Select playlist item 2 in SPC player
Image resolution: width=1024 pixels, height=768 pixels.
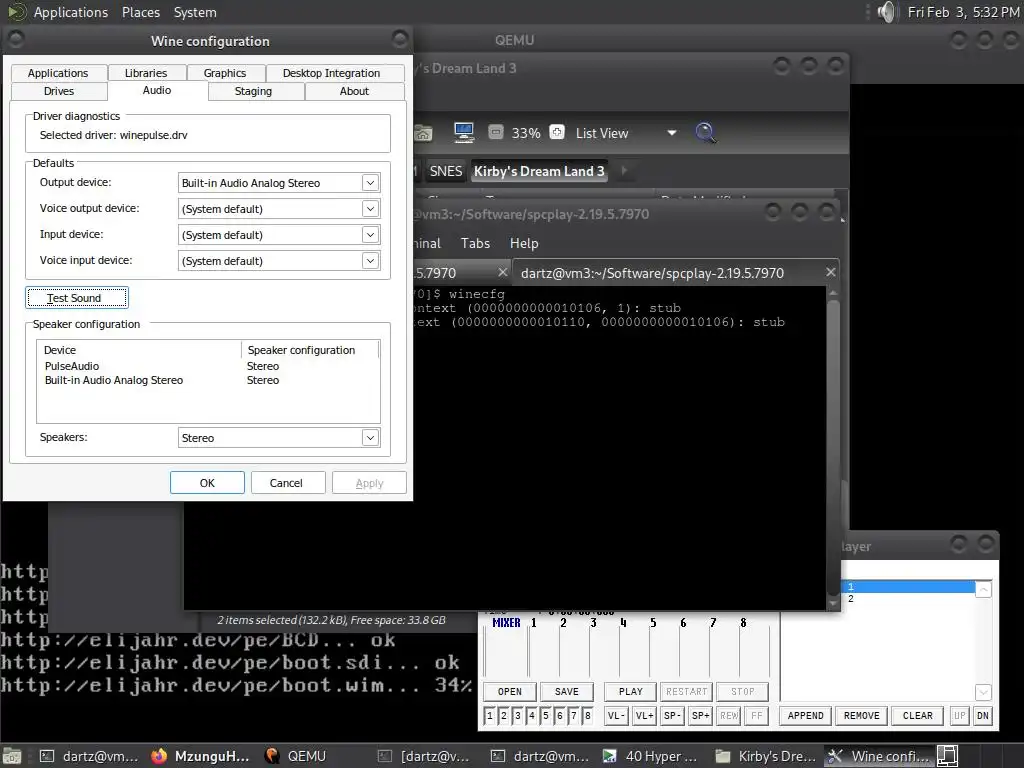click(910, 599)
